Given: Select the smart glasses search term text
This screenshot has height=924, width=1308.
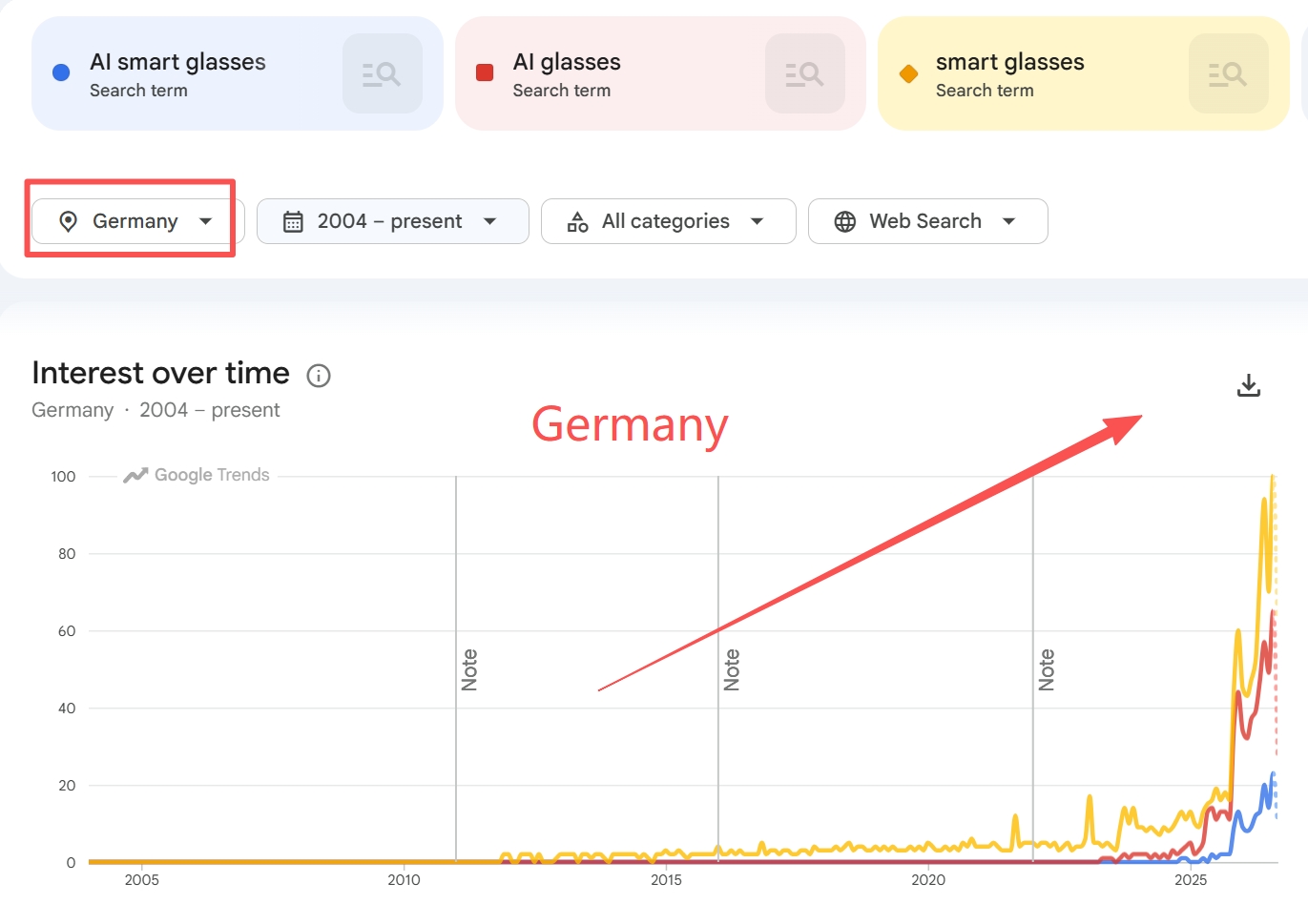Looking at the screenshot, I should 1010,62.
